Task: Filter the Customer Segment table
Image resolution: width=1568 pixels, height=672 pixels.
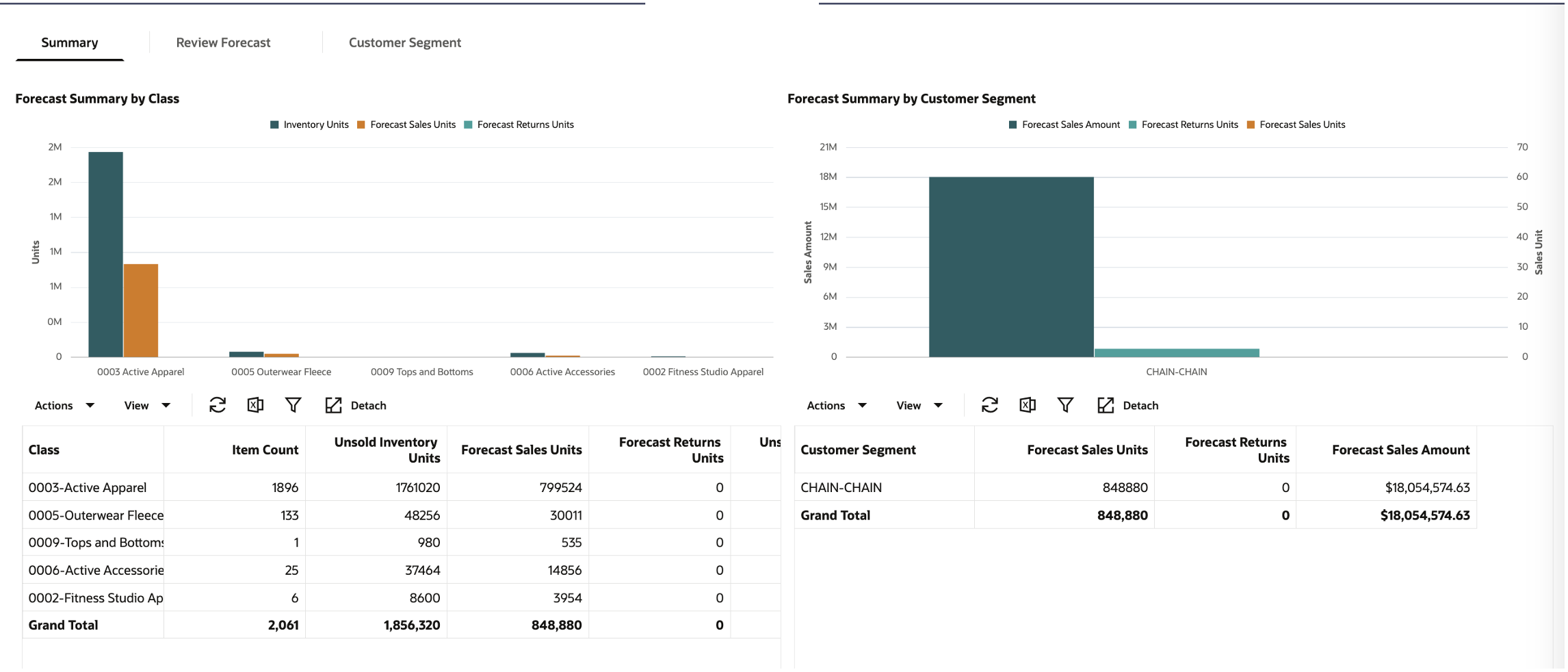Action: tap(1065, 405)
